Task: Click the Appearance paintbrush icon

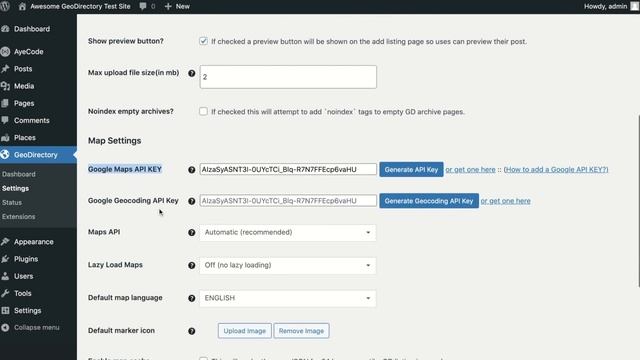Action: (x=5, y=242)
